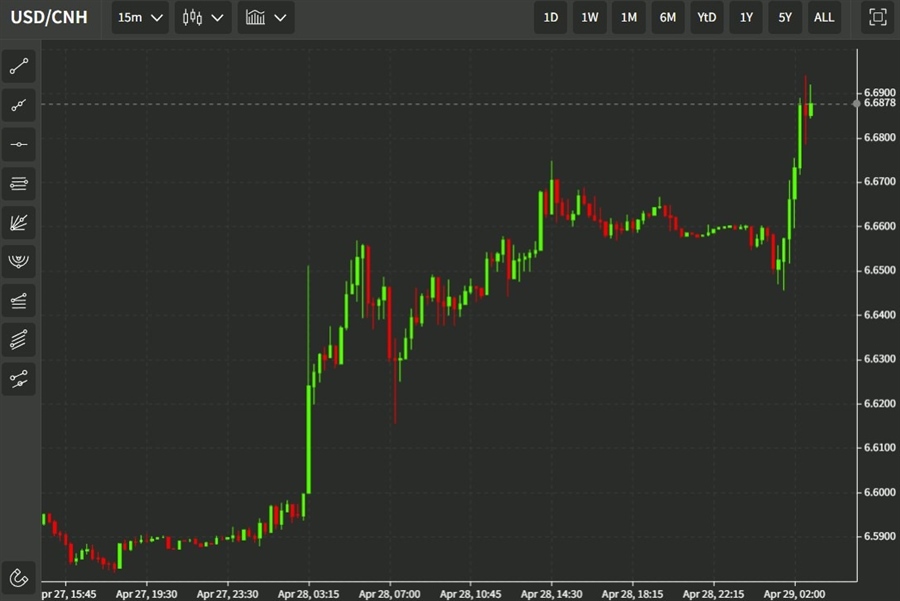
Task: Click the 6.6700 price axis label
Action: 879,181
